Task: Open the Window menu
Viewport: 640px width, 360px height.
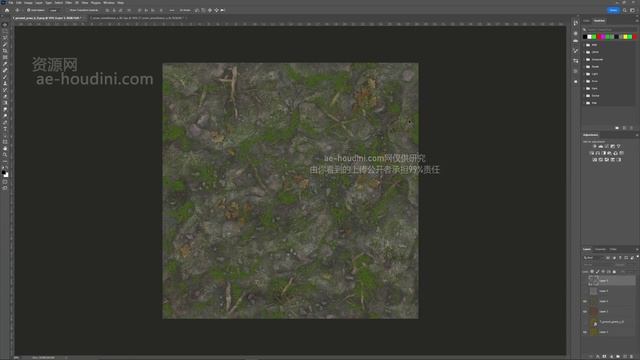Action: click(x=109, y=3)
